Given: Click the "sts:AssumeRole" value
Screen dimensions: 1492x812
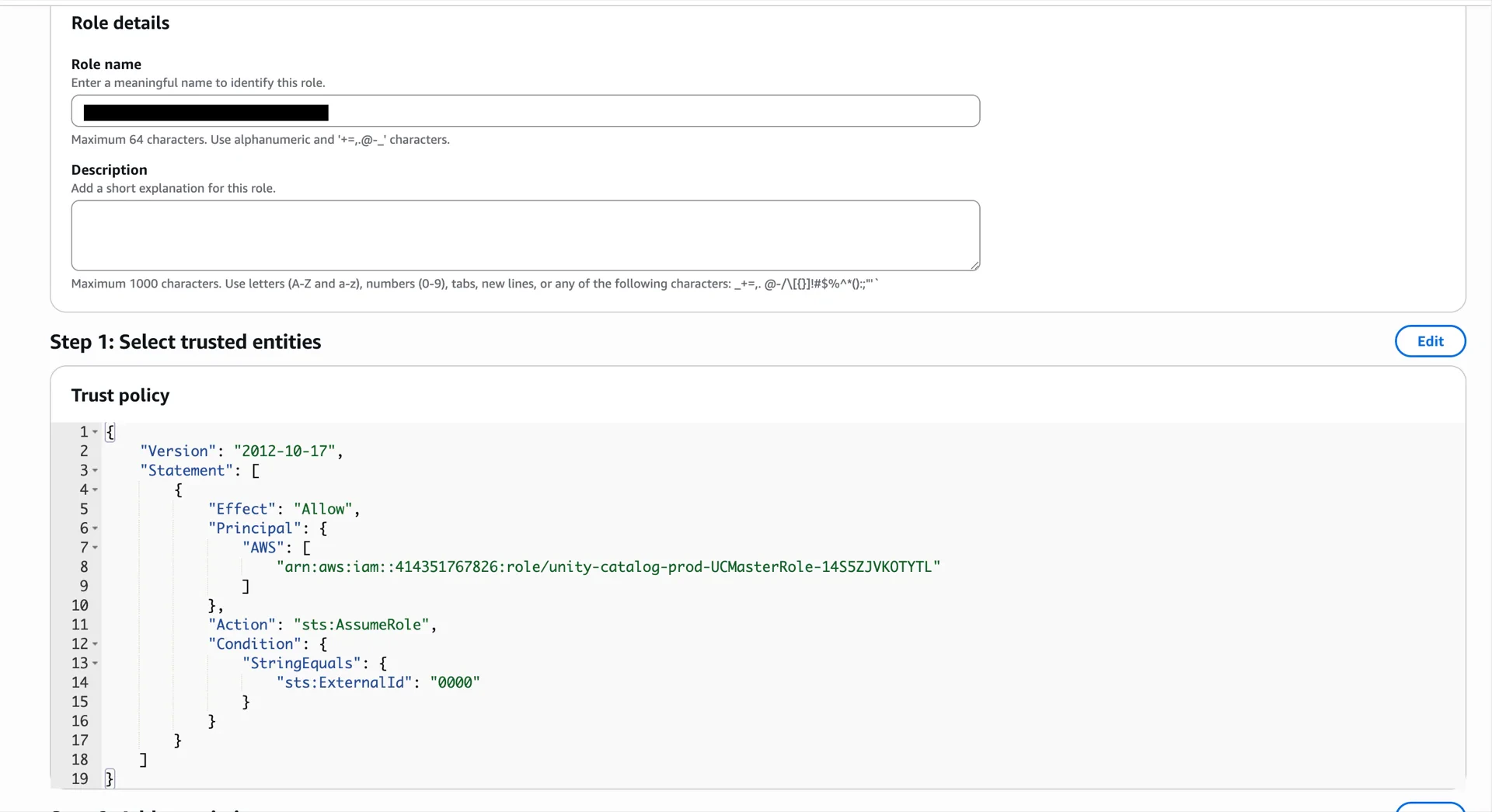Looking at the screenshot, I should [x=361, y=625].
